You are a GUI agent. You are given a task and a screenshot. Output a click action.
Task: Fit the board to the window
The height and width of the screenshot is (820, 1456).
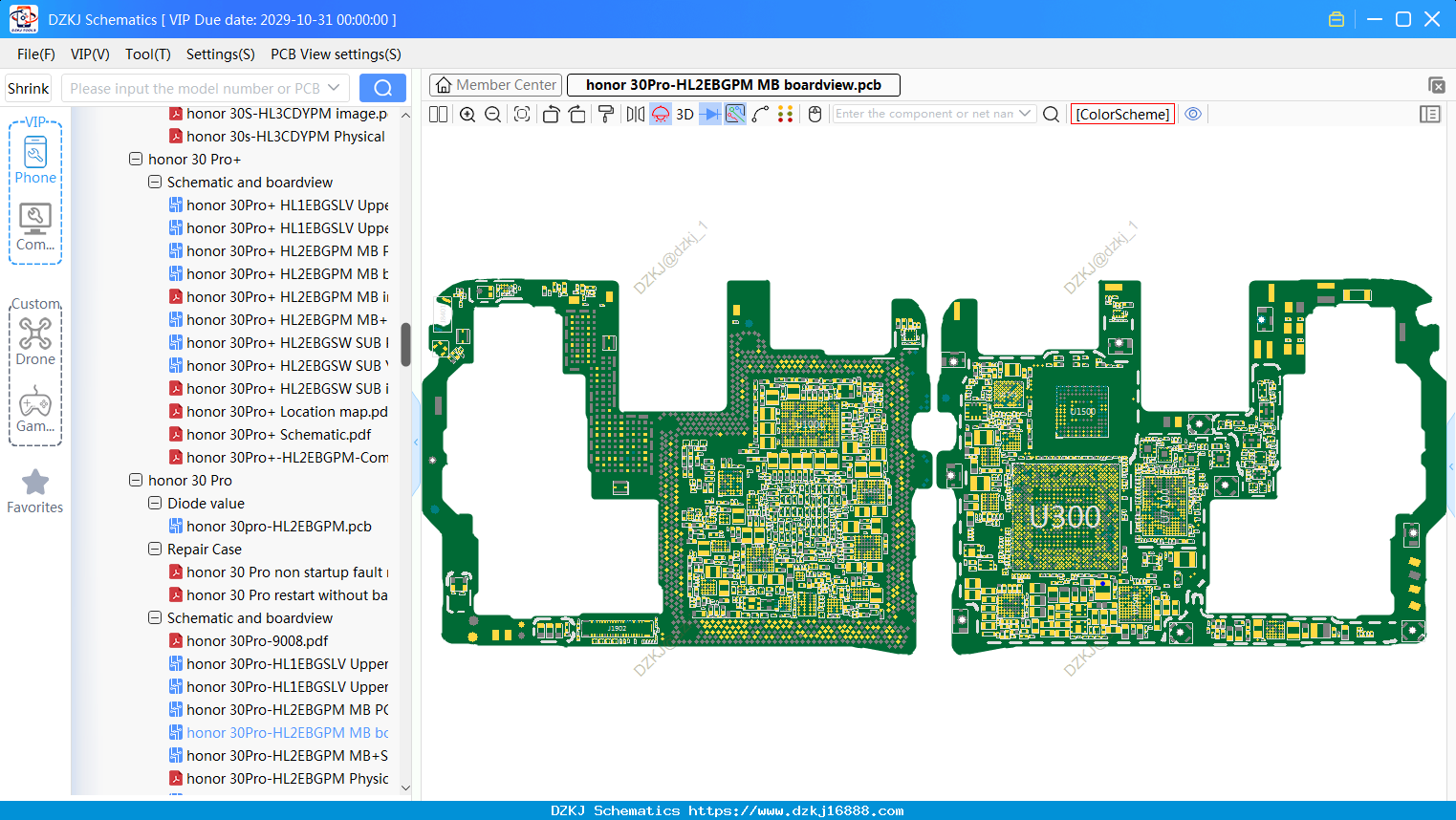coord(522,115)
